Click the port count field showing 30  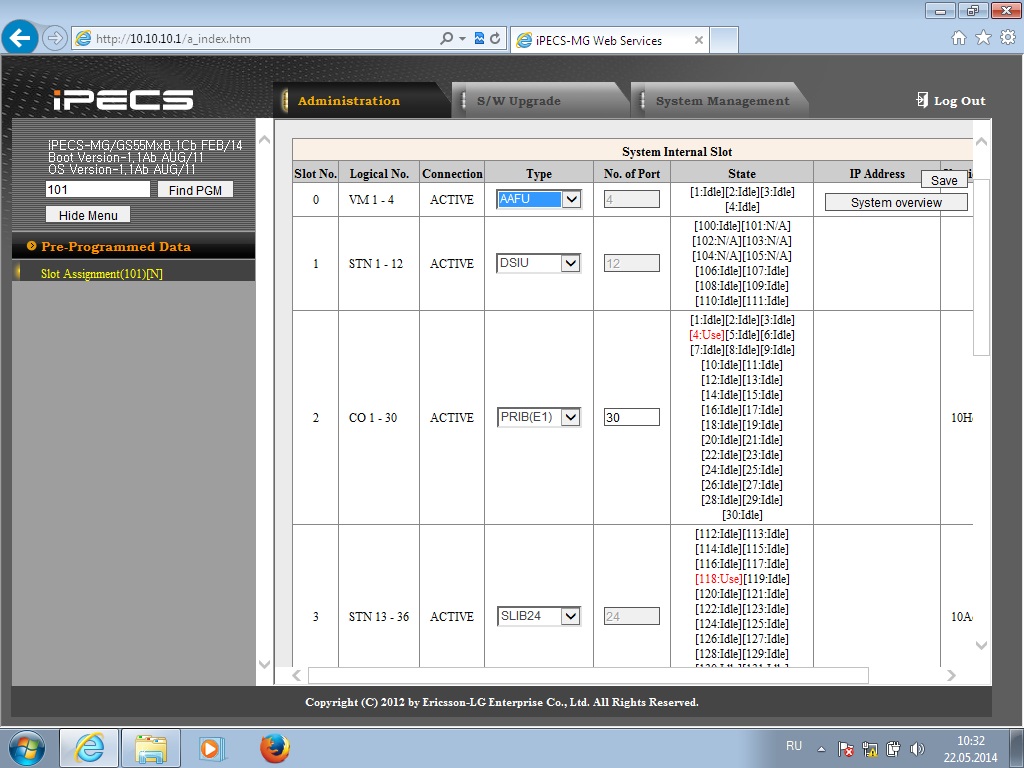point(631,417)
